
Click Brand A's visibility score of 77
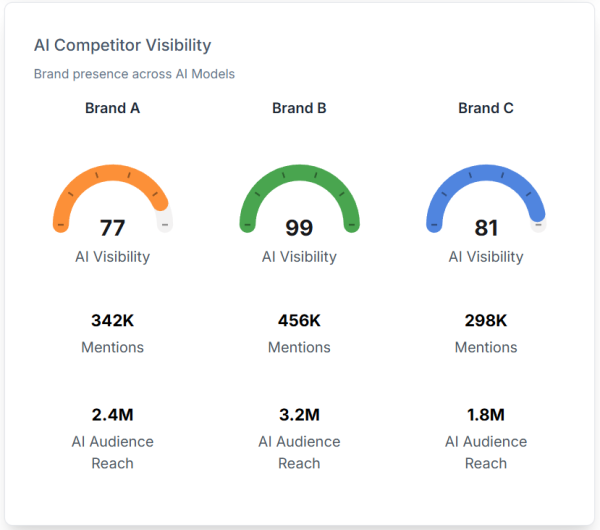click(112, 227)
